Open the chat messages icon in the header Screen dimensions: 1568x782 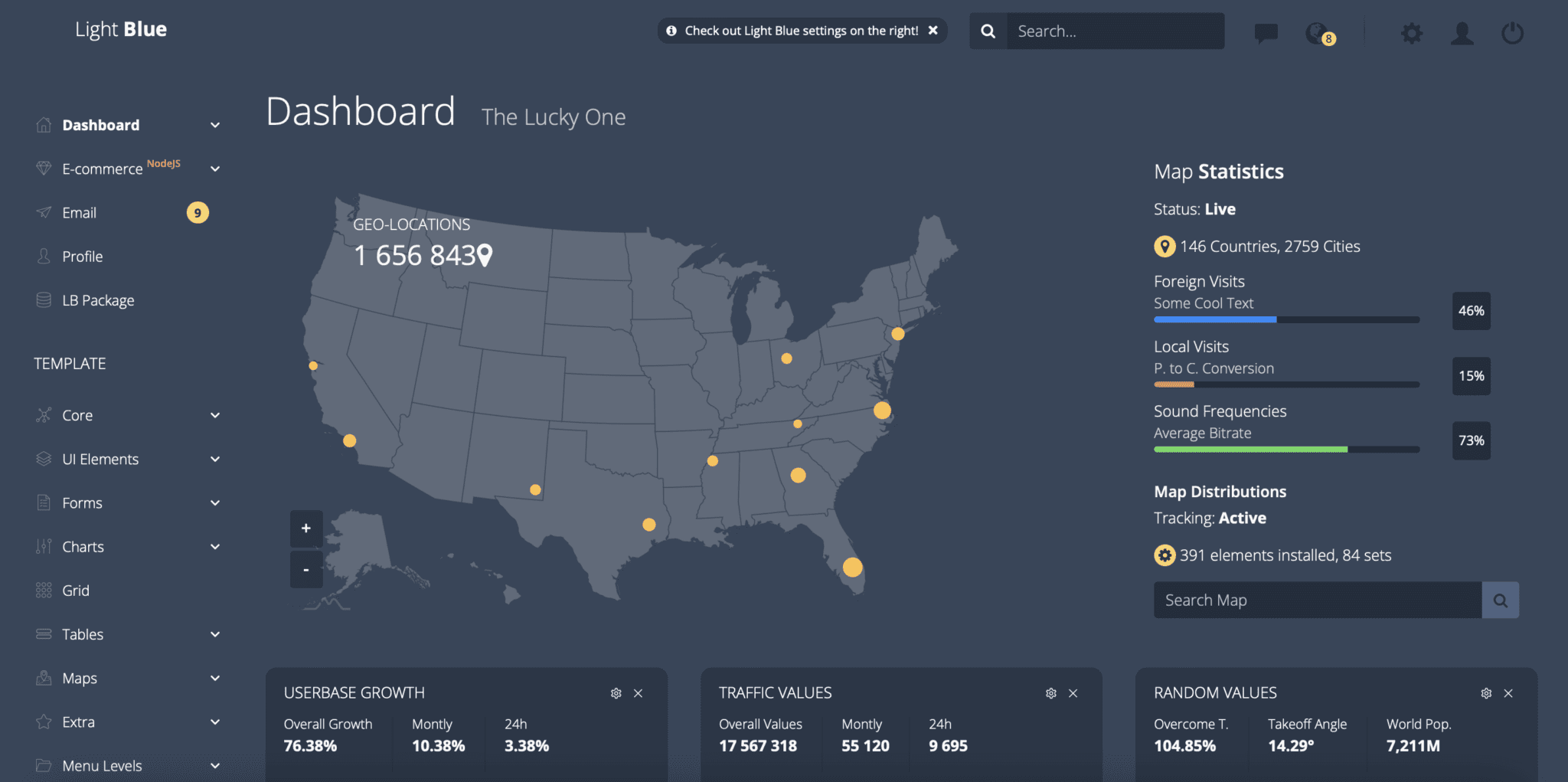1266,32
